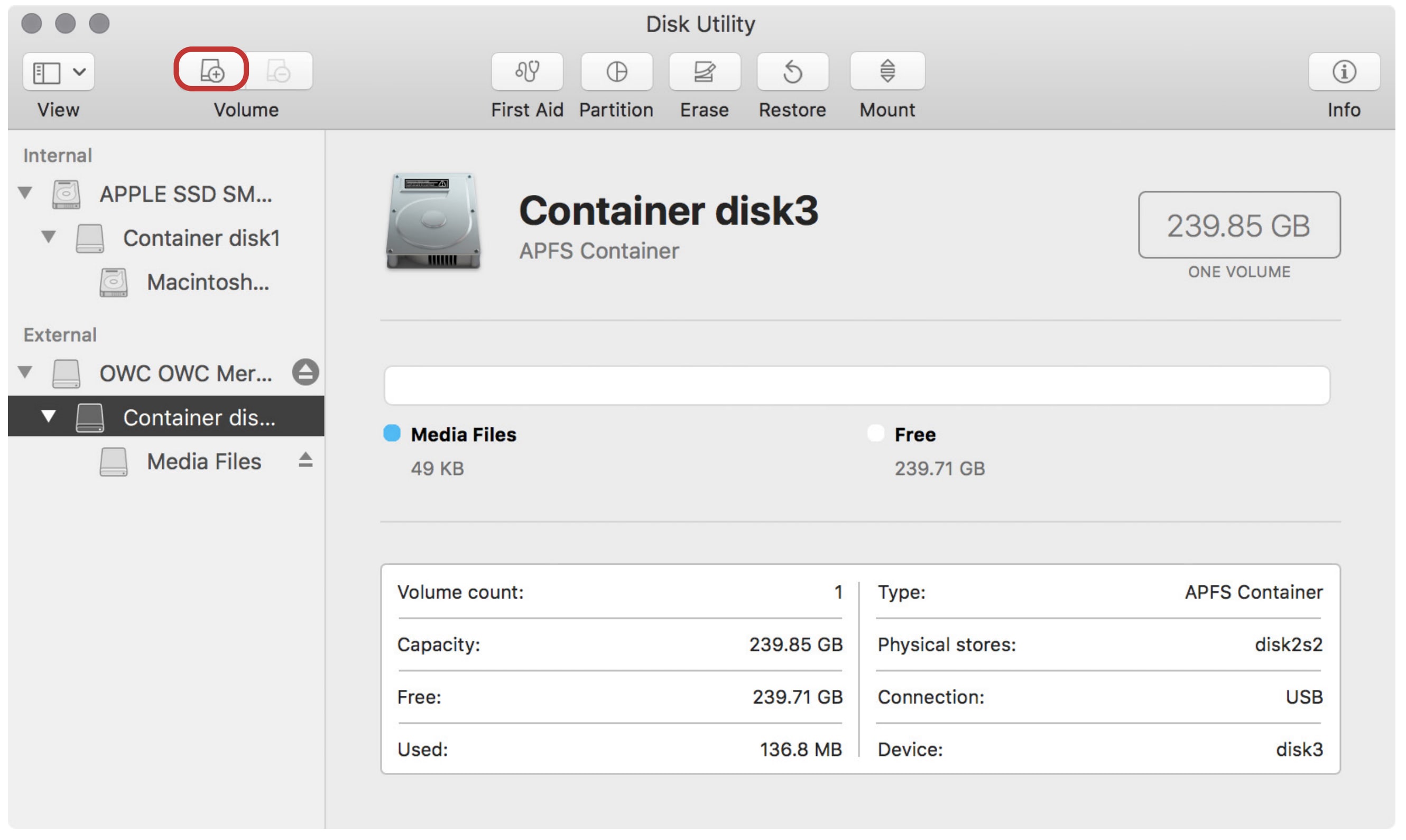Select Container disk1 in sidebar
The width and height of the screenshot is (1406, 840).
pos(201,238)
